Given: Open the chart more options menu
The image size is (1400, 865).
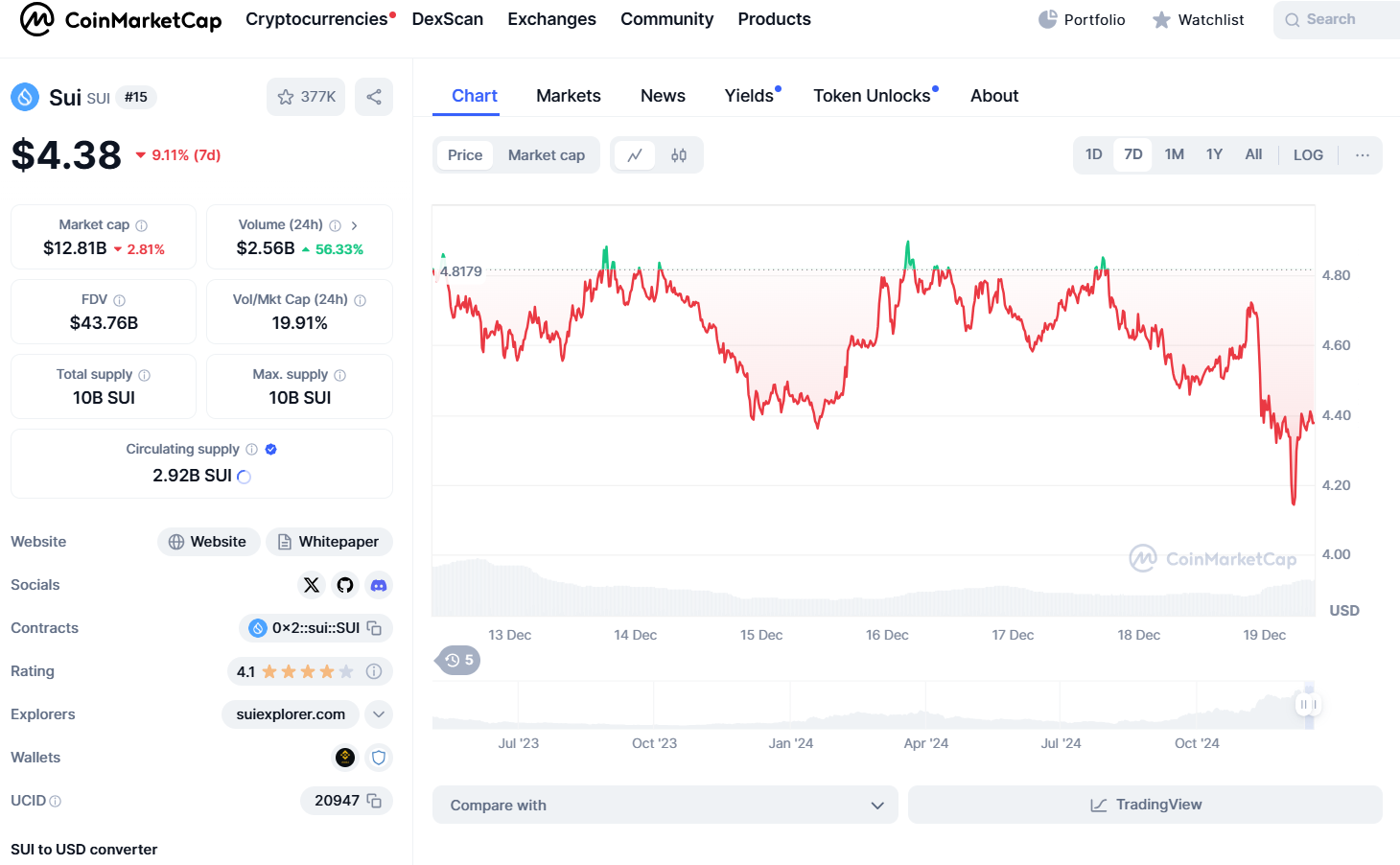Looking at the screenshot, I should [1362, 155].
